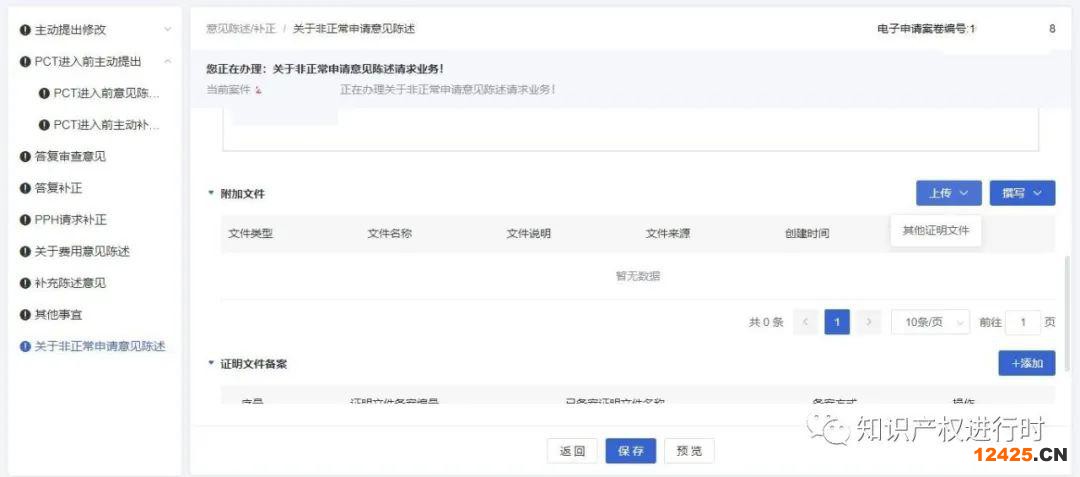Select page 1 in the pagination

[837, 322]
